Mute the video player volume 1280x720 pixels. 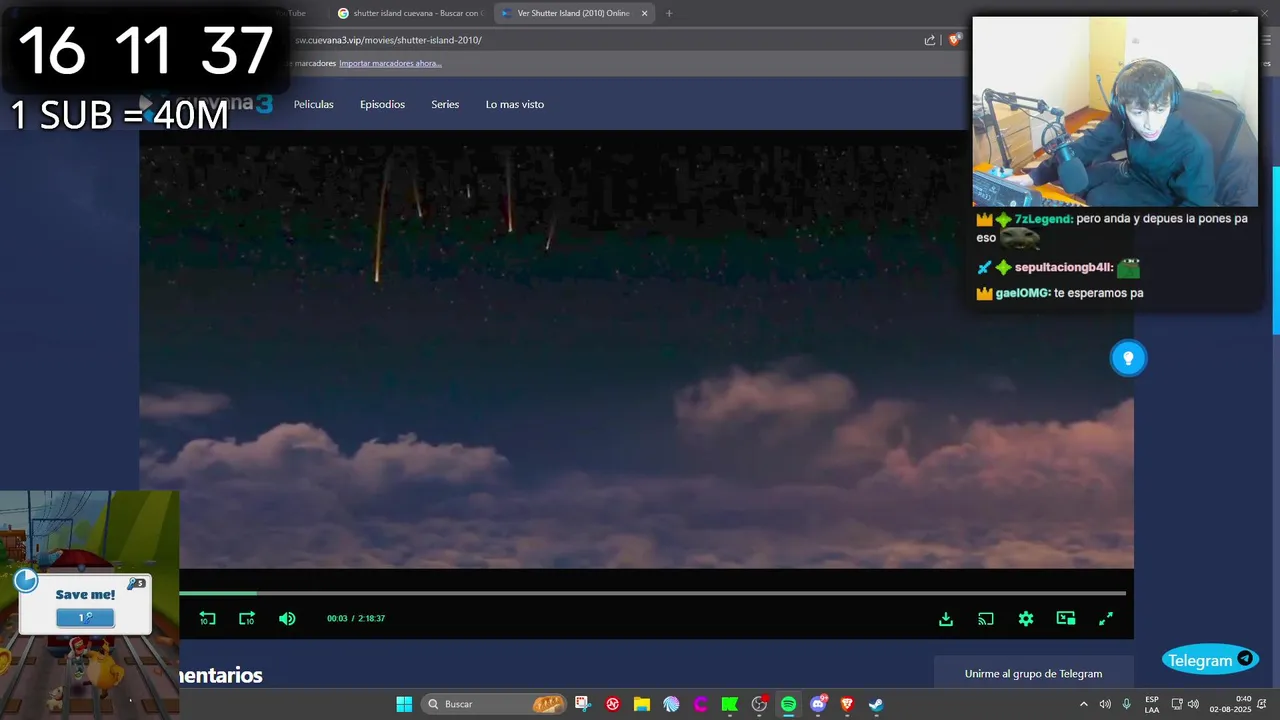[x=287, y=619]
